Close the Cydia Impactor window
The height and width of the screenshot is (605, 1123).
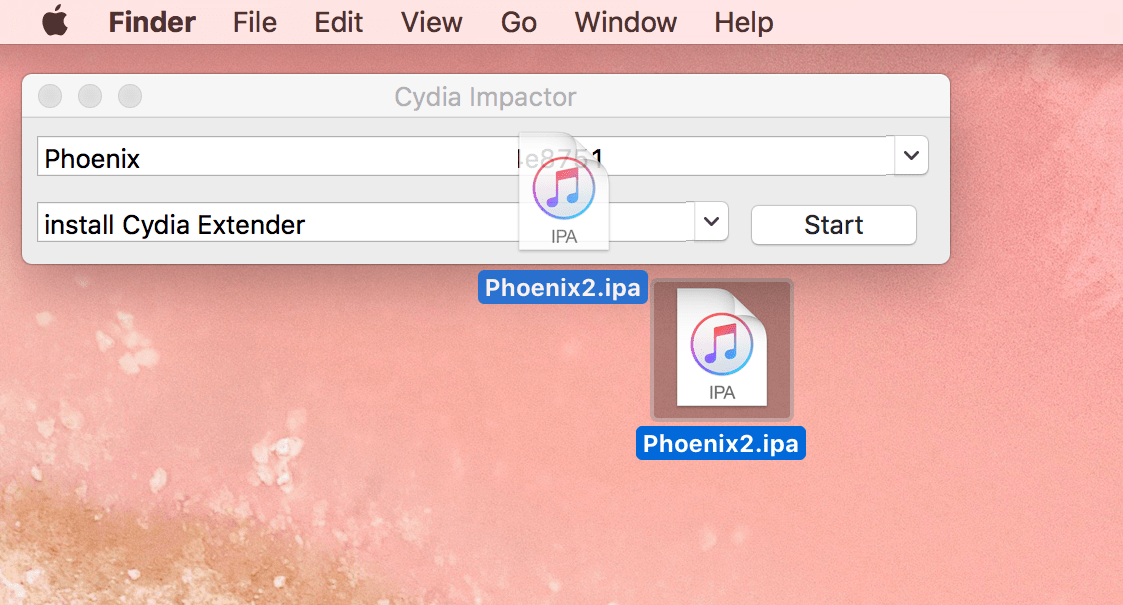tap(50, 96)
